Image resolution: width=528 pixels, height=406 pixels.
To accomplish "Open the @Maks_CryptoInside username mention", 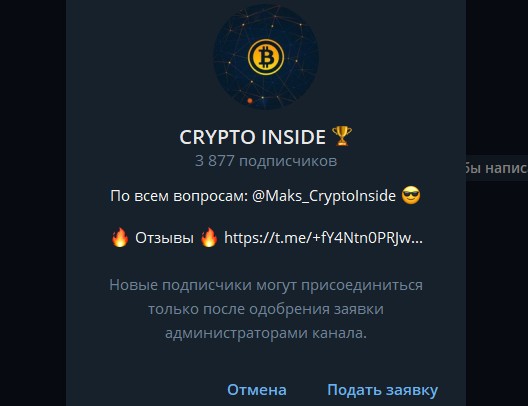I will tap(324, 196).
